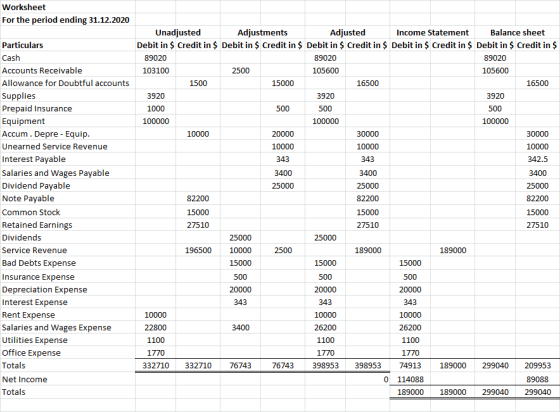Select the 'Worksheet' title cell
This screenshot has height=412, width=560.
(24, 7)
